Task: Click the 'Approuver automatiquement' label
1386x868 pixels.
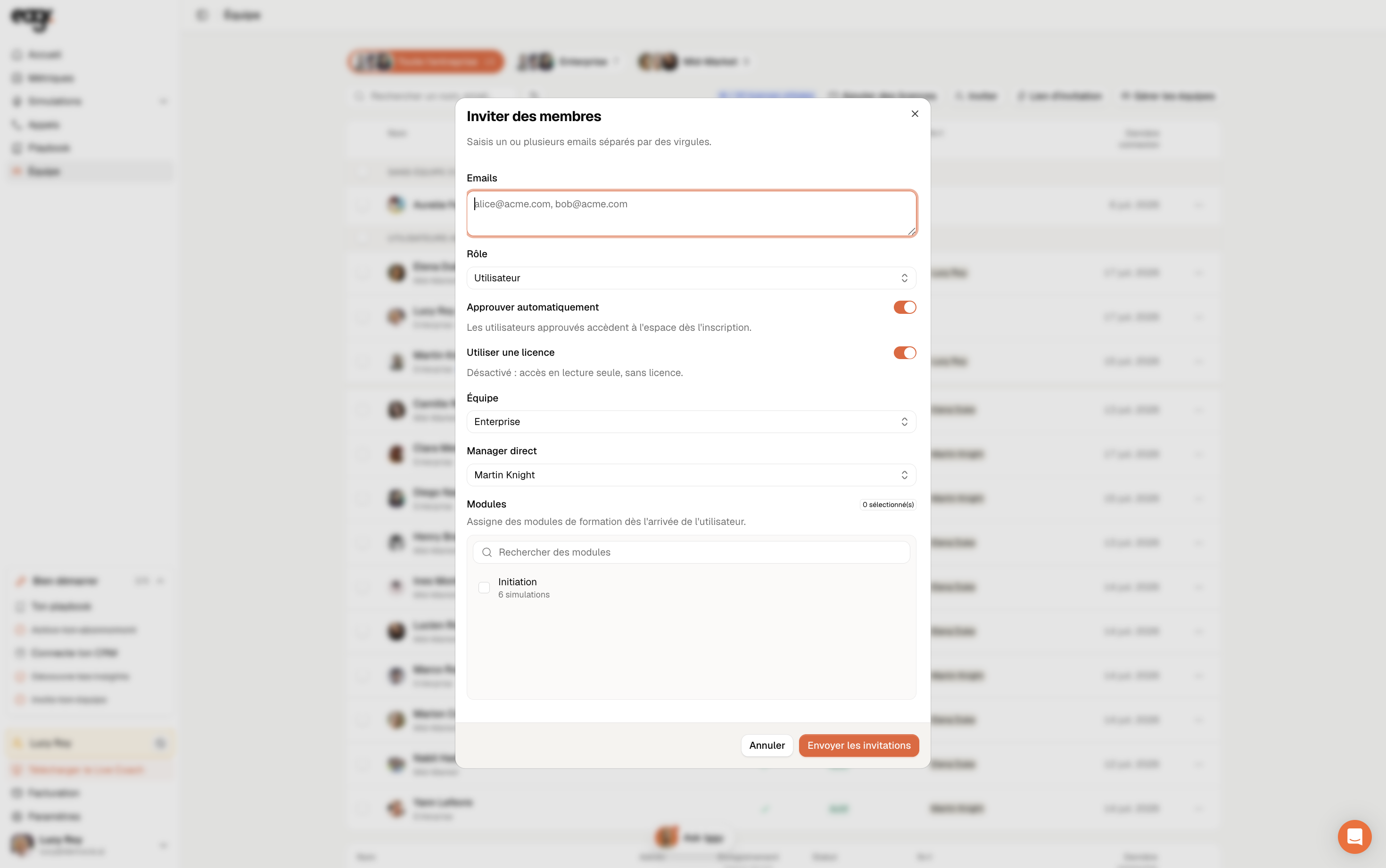Action: pyautogui.click(x=532, y=307)
